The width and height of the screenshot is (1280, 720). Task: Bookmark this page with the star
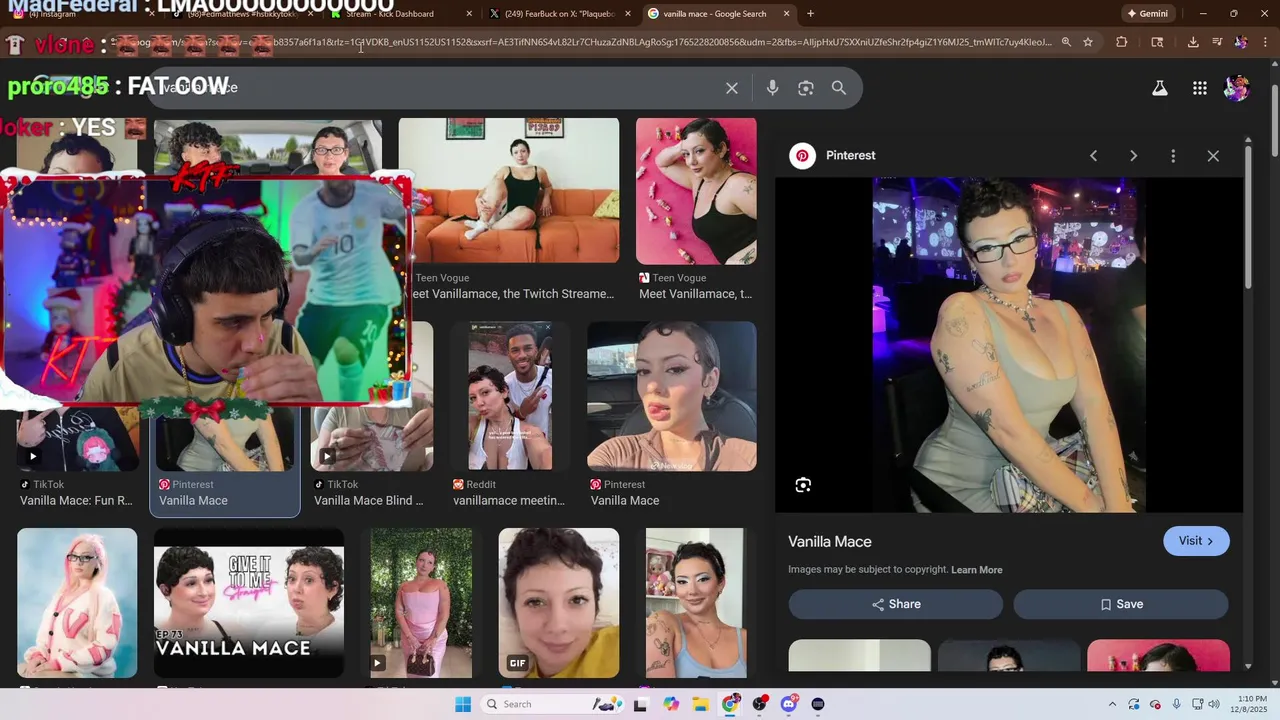[x=1088, y=42]
